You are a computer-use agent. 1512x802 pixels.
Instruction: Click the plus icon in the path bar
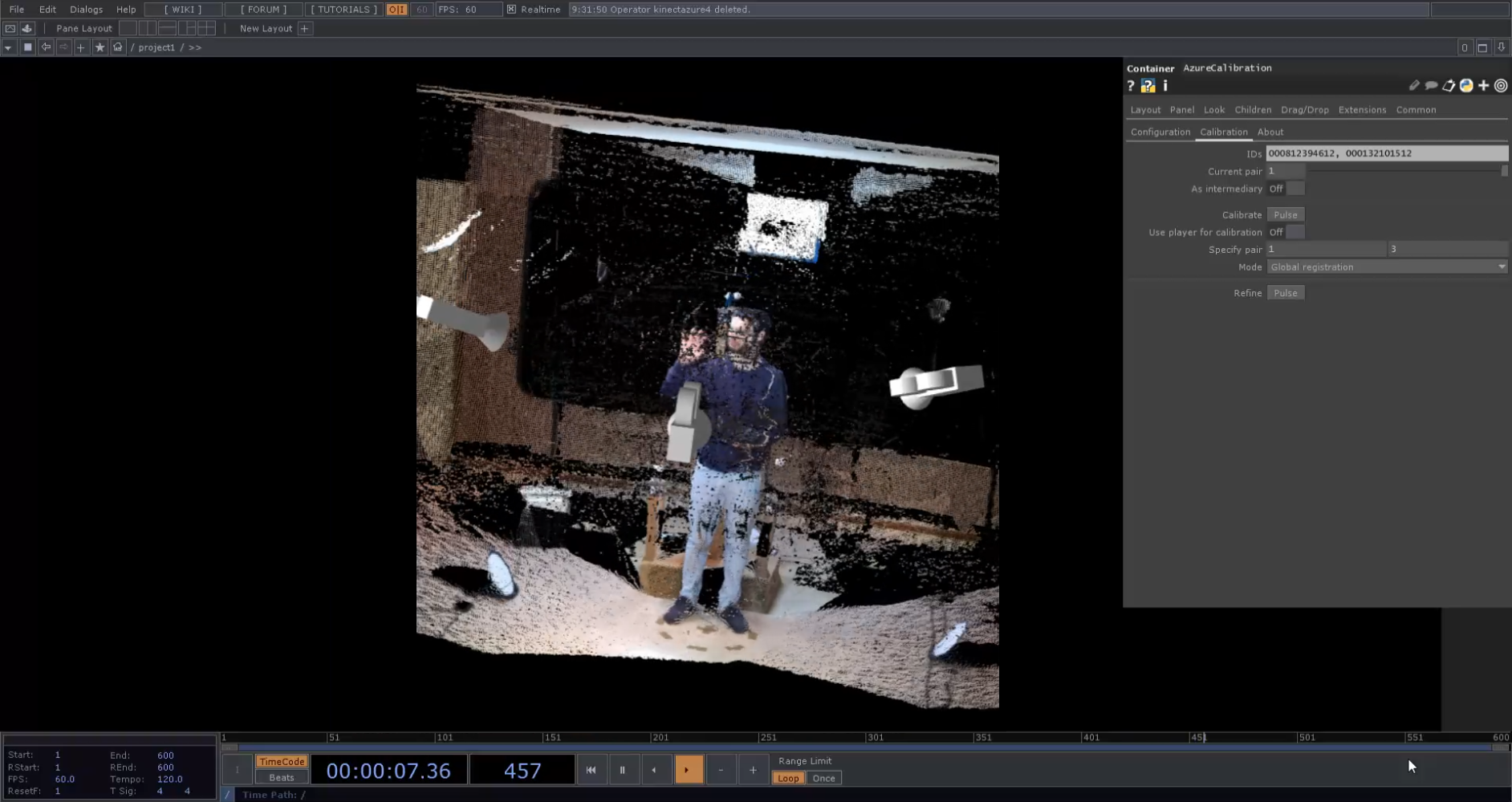click(81, 47)
